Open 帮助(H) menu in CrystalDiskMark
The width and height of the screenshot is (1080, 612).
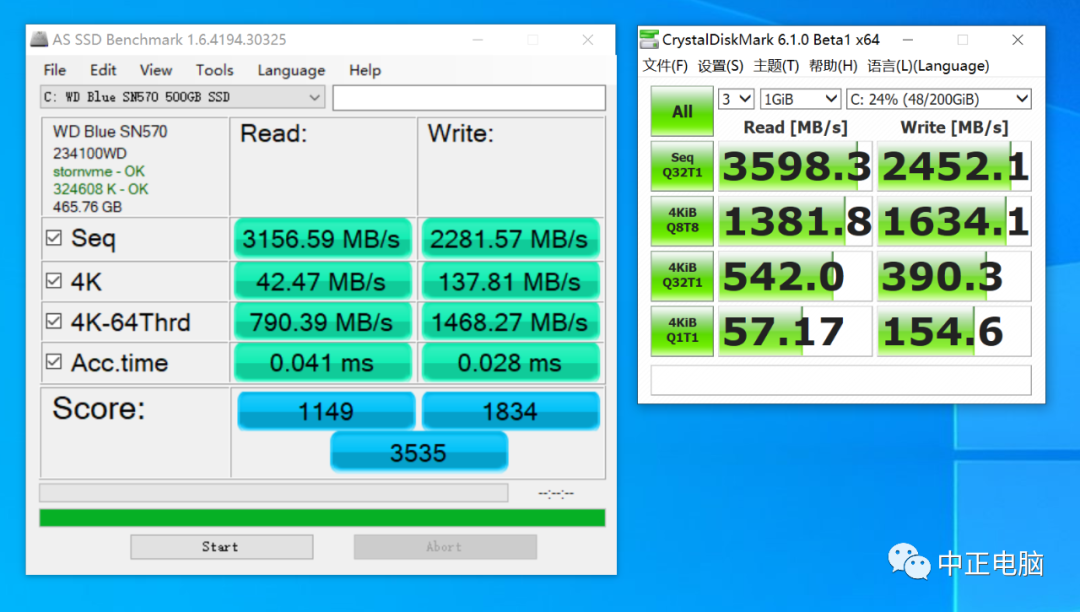pos(833,66)
